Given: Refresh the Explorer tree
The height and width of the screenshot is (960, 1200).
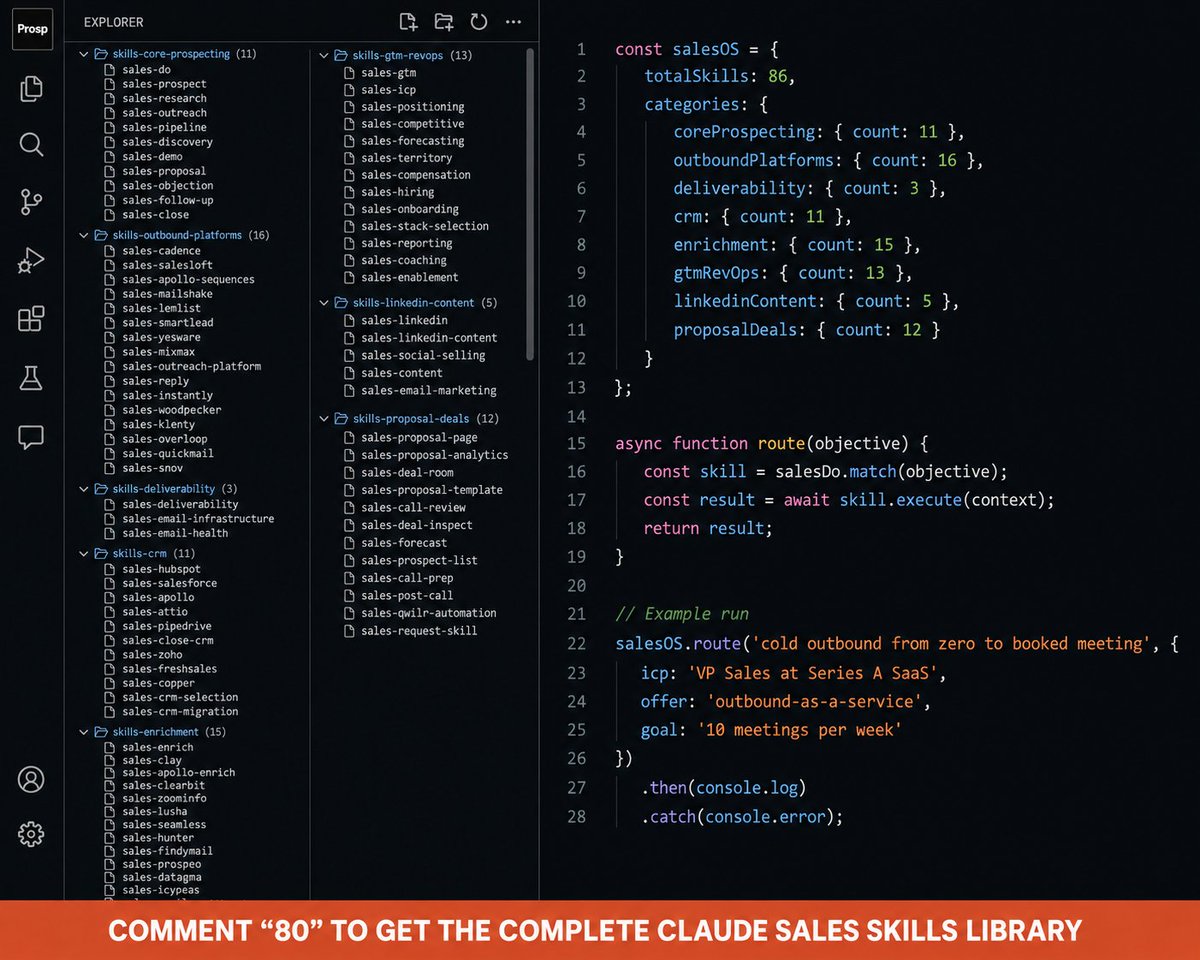Looking at the screenshot, I should click(x=478, y=22).
